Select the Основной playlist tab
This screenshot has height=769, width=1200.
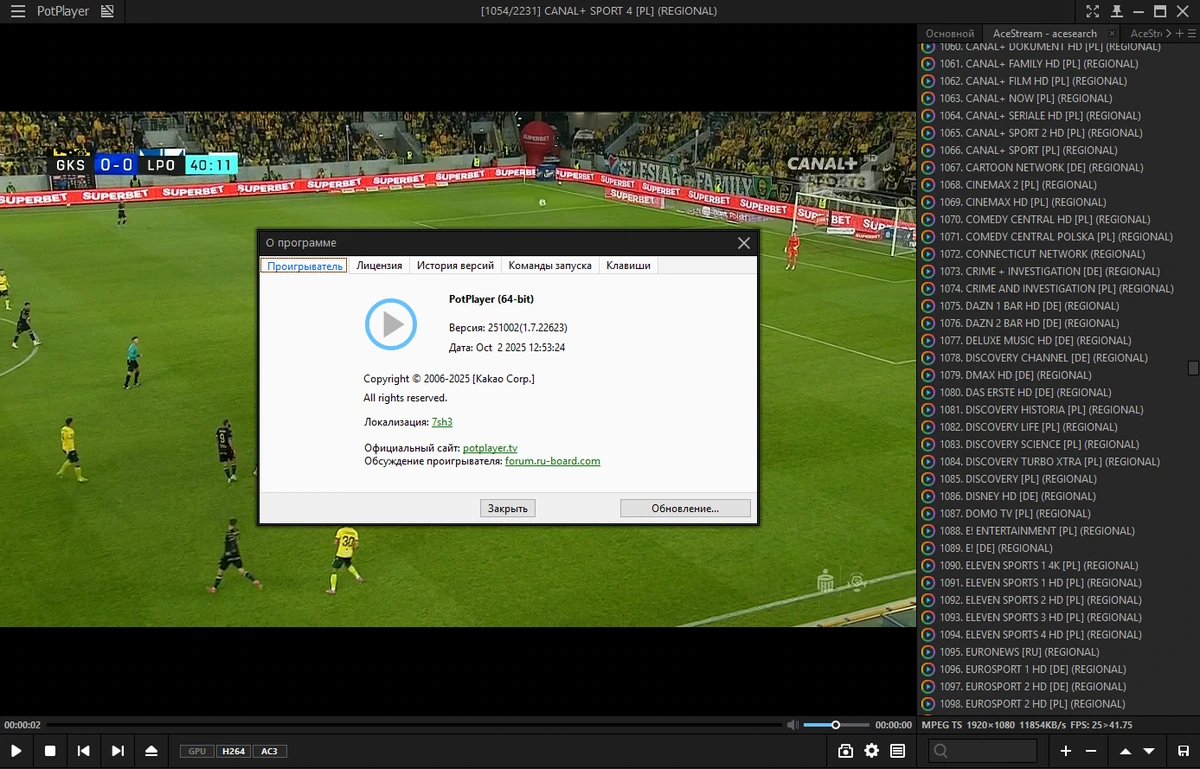click(950, 33)
